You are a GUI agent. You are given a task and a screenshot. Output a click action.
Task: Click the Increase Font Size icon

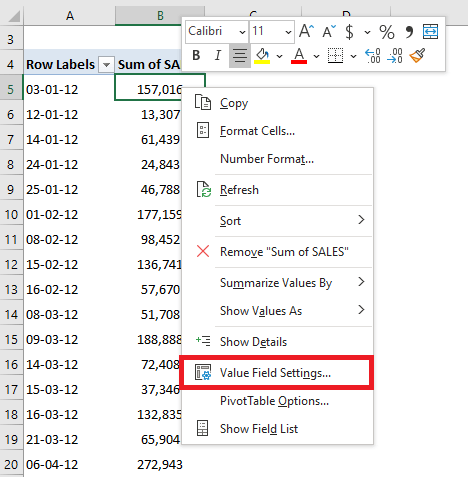(x=306, y=32)
